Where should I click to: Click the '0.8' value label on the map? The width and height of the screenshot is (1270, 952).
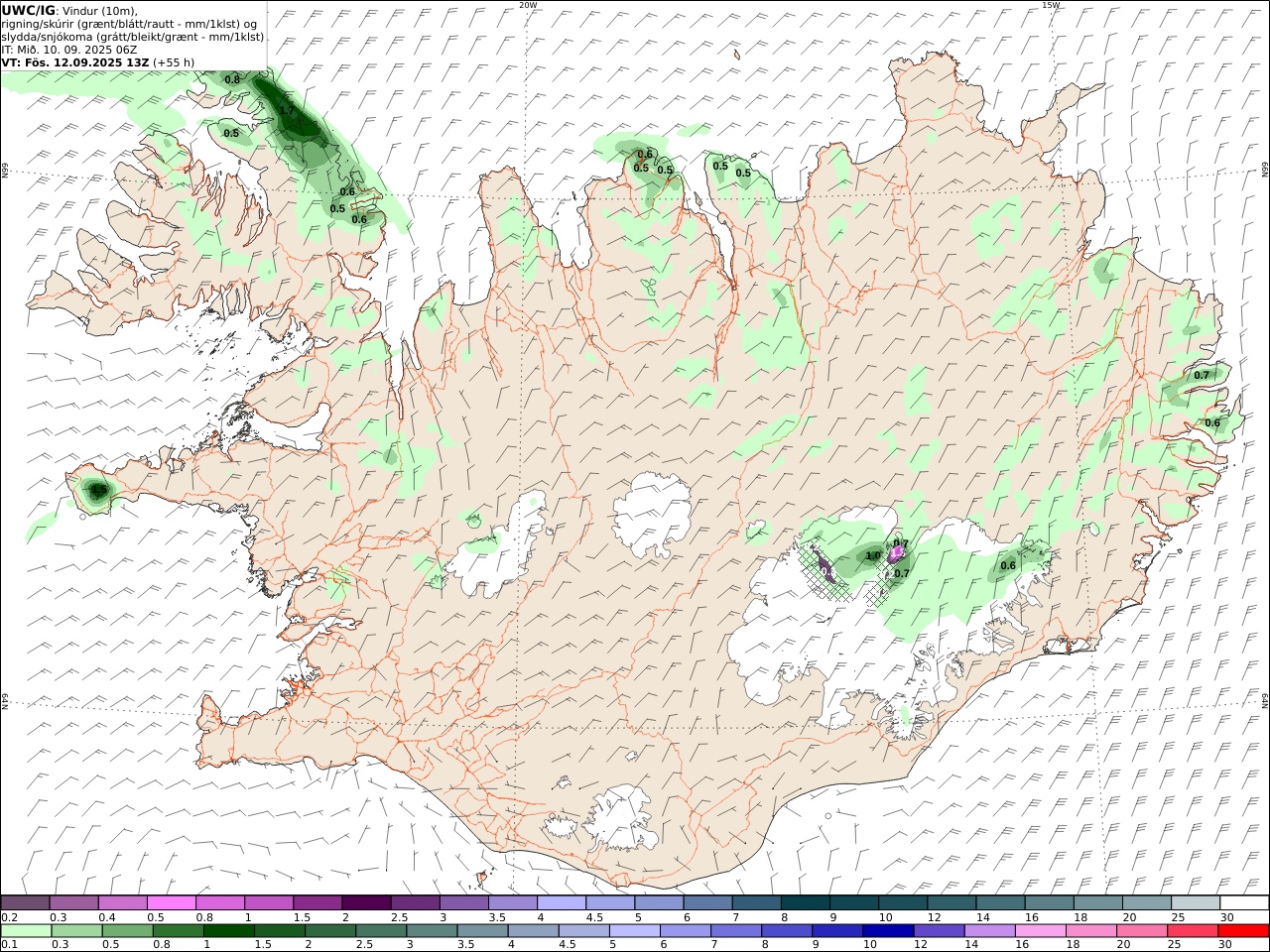tap(233, 79)
